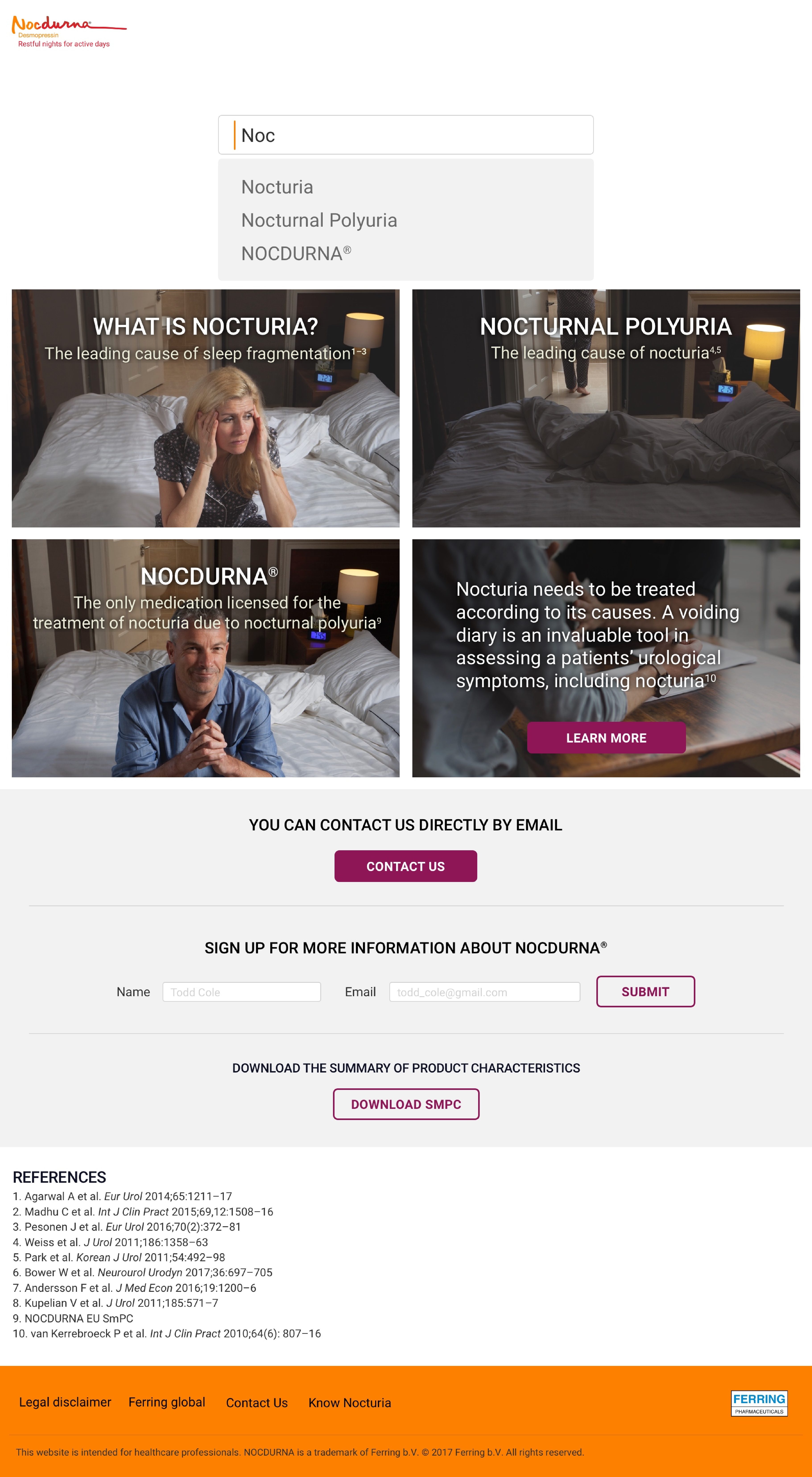Open the 'What is Nocturia?' image tile
The height and width of the screenshot is (1477, 812).
pyautogui.click(x=206, y=408)
